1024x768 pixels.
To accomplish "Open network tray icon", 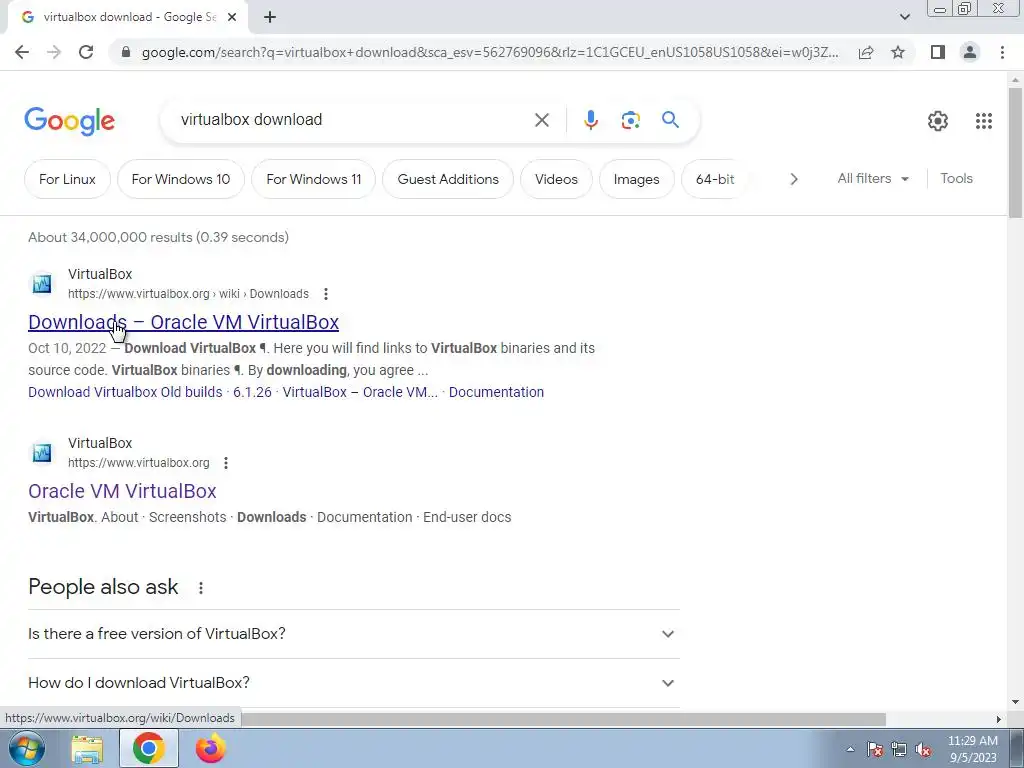I will tap(899, 749).
